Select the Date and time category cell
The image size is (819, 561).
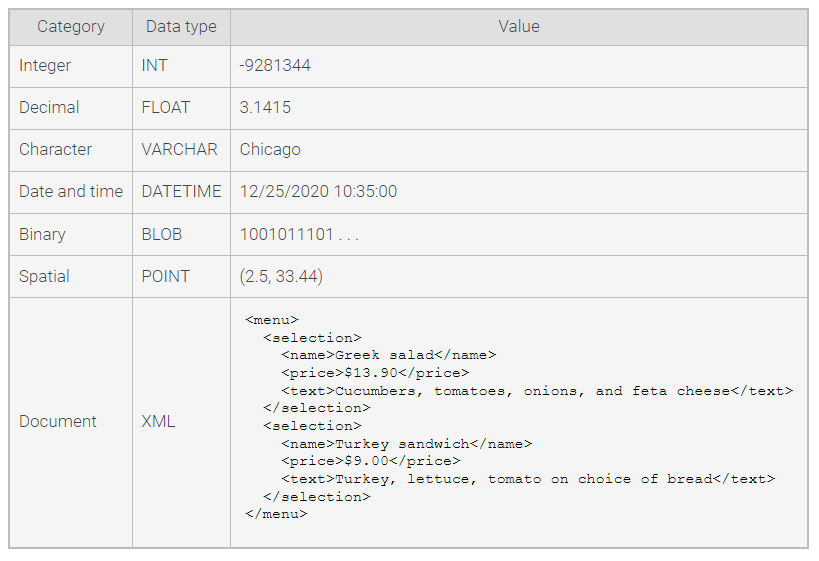click(71, 192)
